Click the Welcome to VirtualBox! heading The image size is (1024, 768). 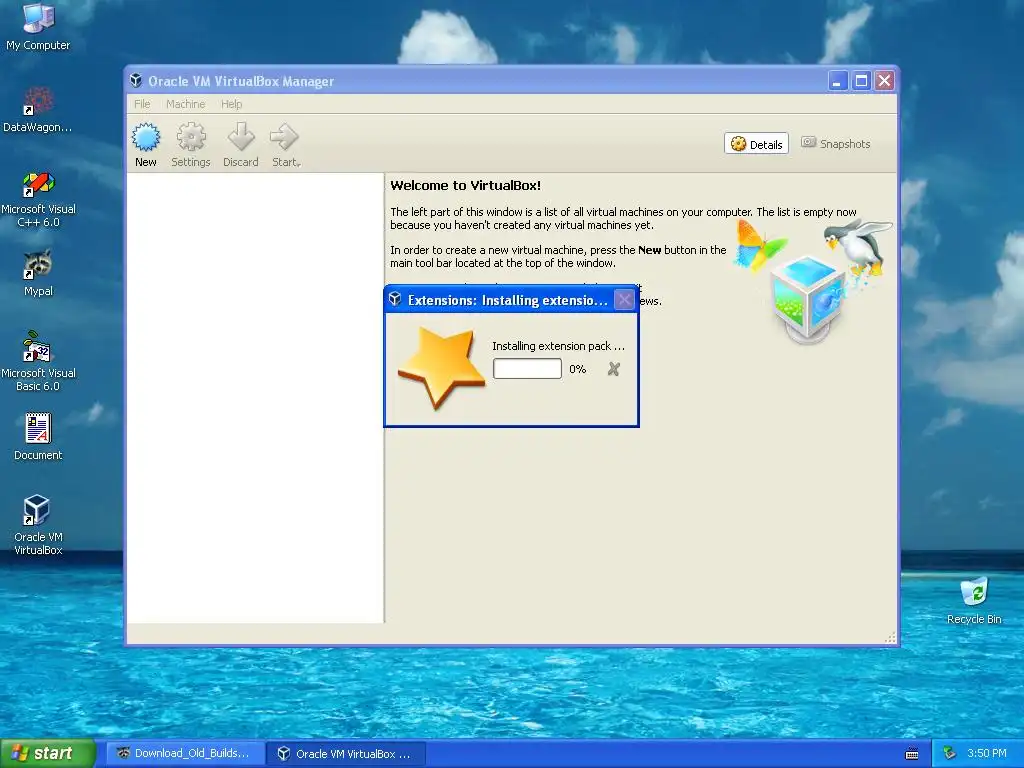[x=466, y=185]
